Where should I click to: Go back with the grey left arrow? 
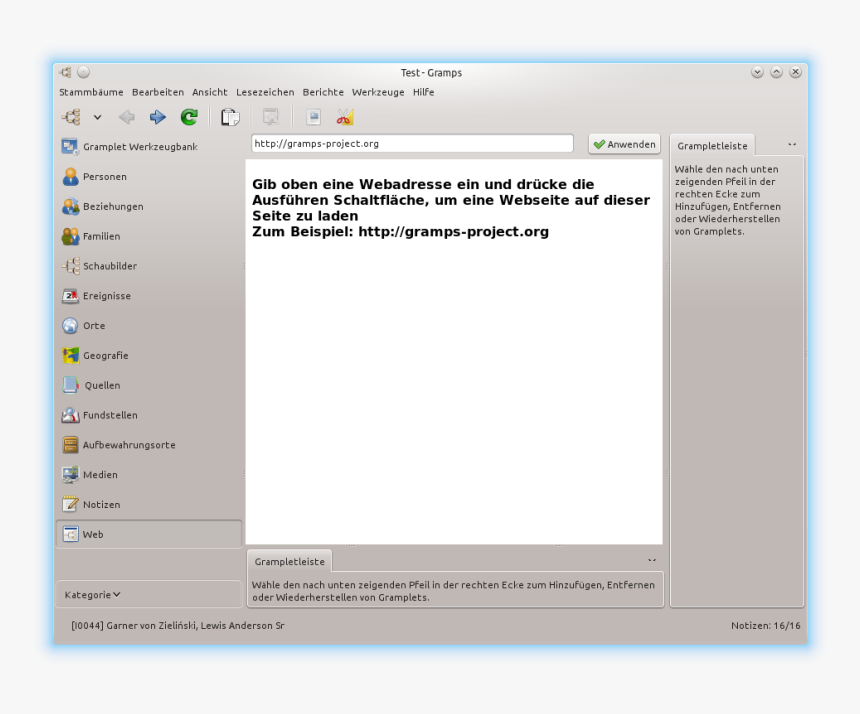pos(127,117)
